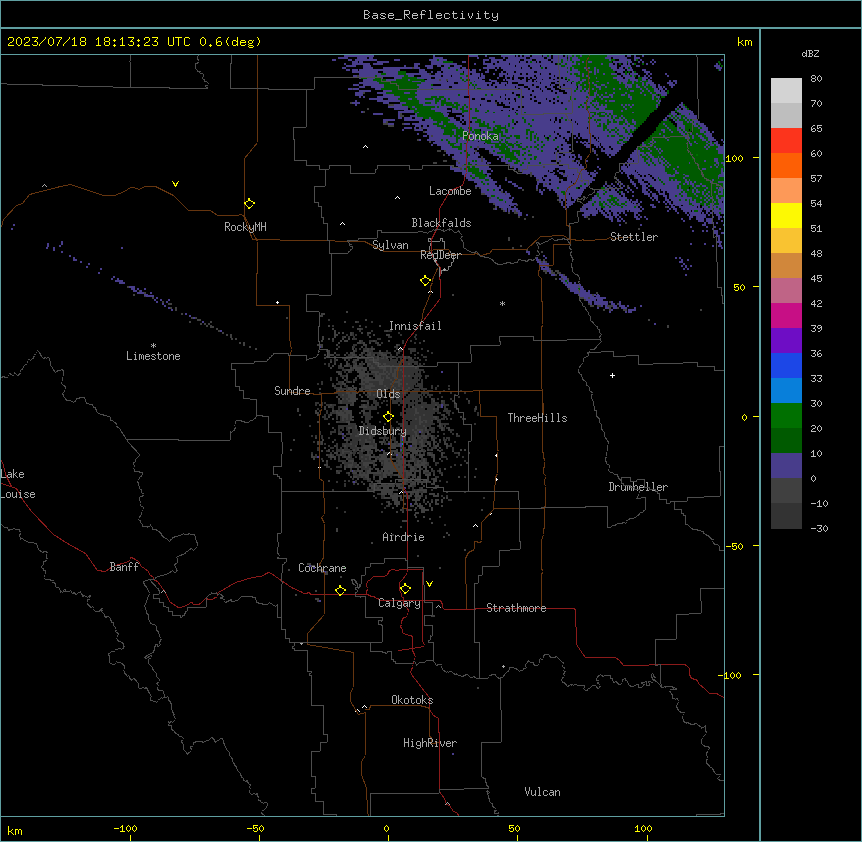Select the blue 36 dBZ color swatch
This screenshot has height=842, width=862.
[x=786, y=365]
